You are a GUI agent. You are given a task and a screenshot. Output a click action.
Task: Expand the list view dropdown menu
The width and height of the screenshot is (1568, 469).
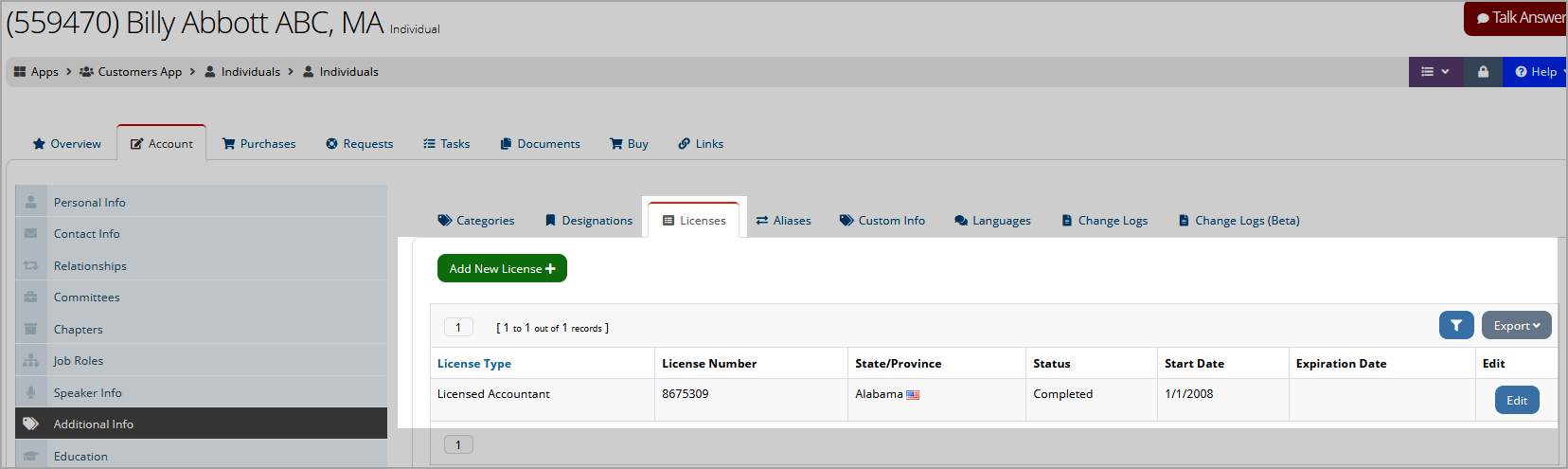[x=1435, y=72]
